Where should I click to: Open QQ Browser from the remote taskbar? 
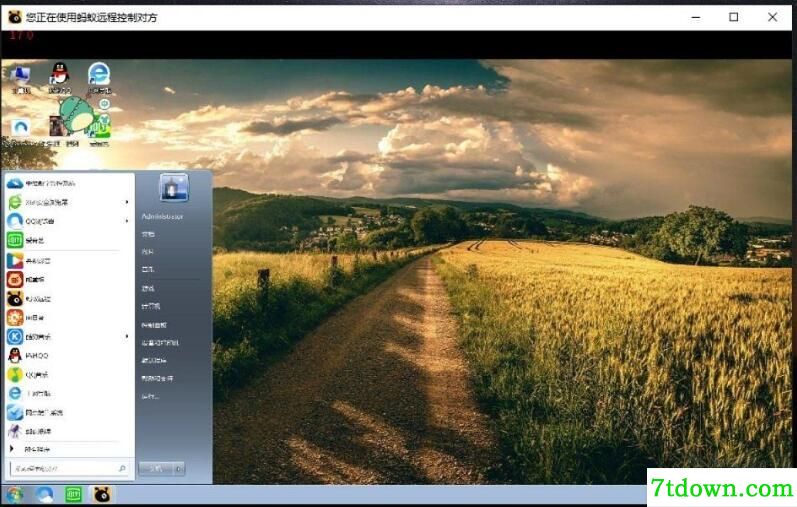(x=44, y=495)
